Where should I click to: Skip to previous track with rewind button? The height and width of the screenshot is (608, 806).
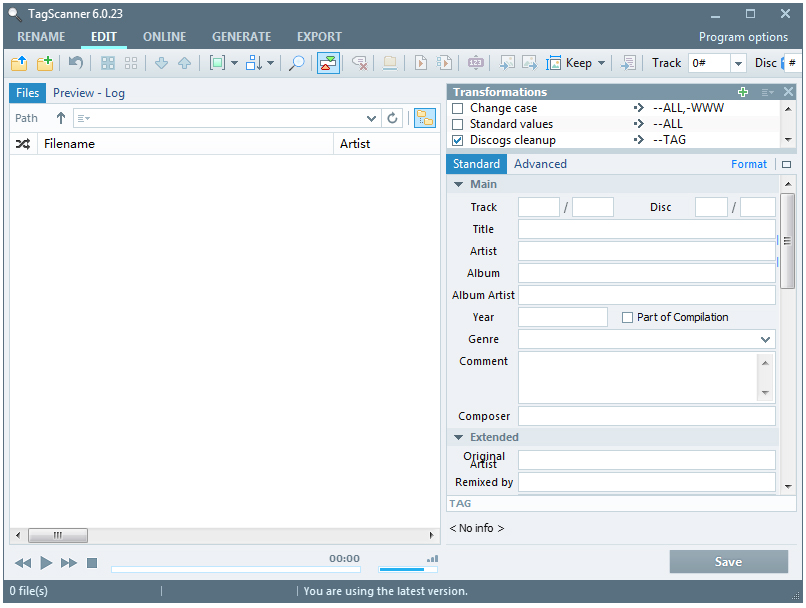(23, 563)
